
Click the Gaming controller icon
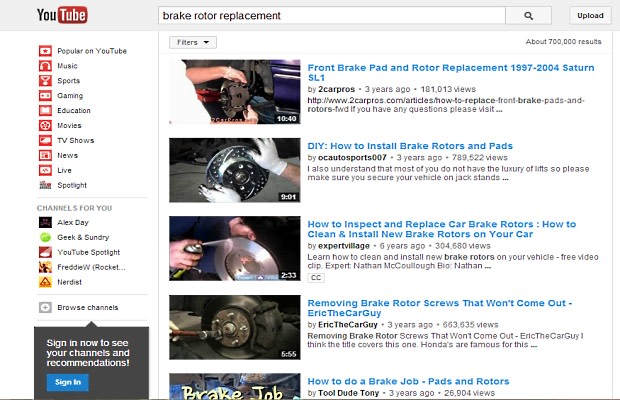point(45,96)
